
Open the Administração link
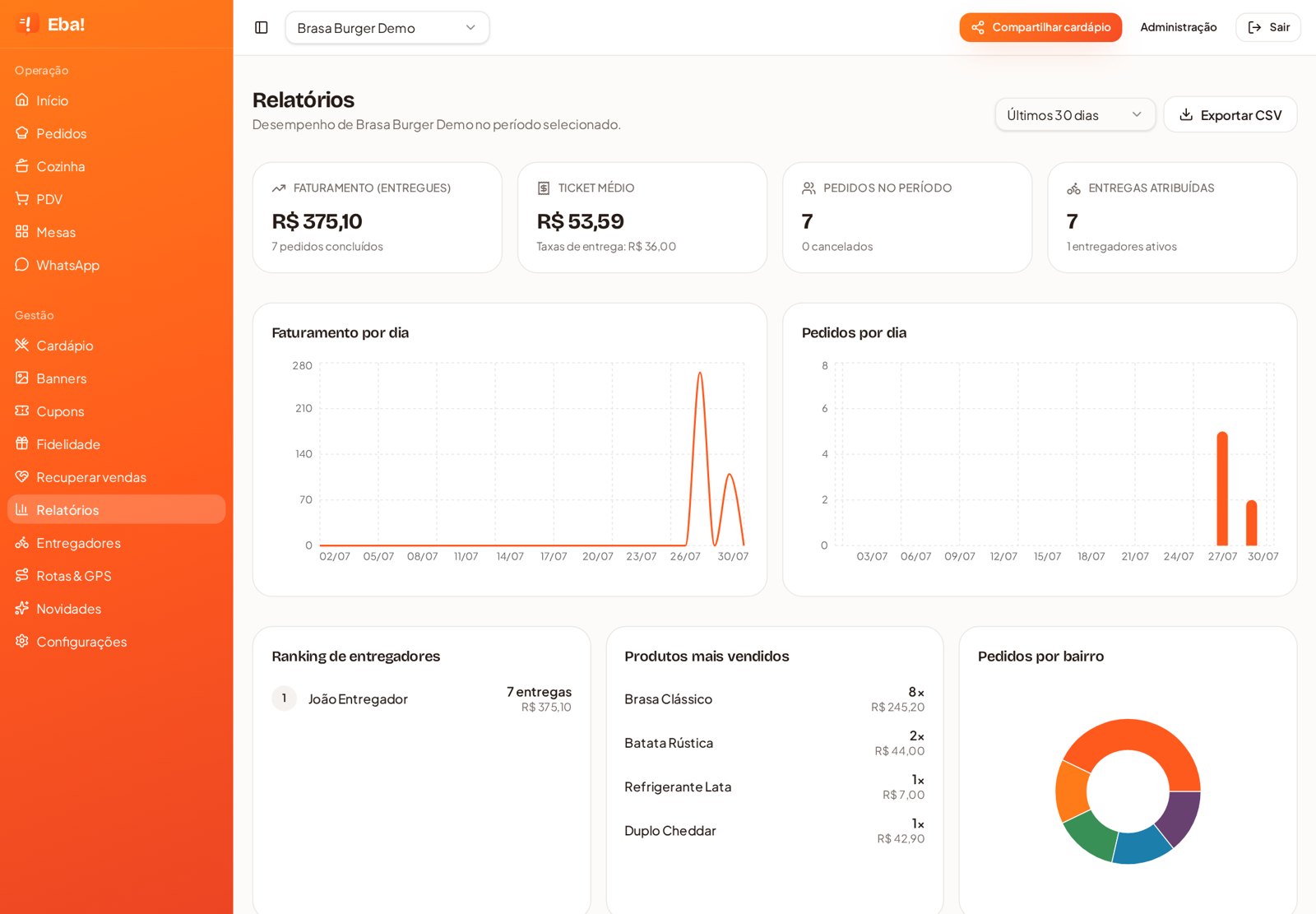[x=1178, y=27]
